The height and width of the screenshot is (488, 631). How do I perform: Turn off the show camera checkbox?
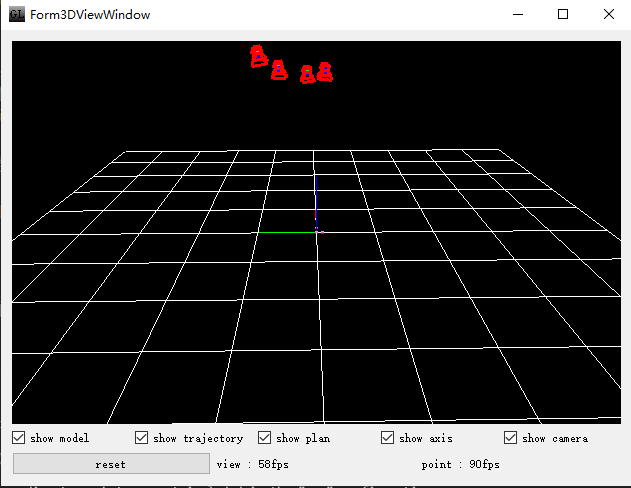point(510,438)
